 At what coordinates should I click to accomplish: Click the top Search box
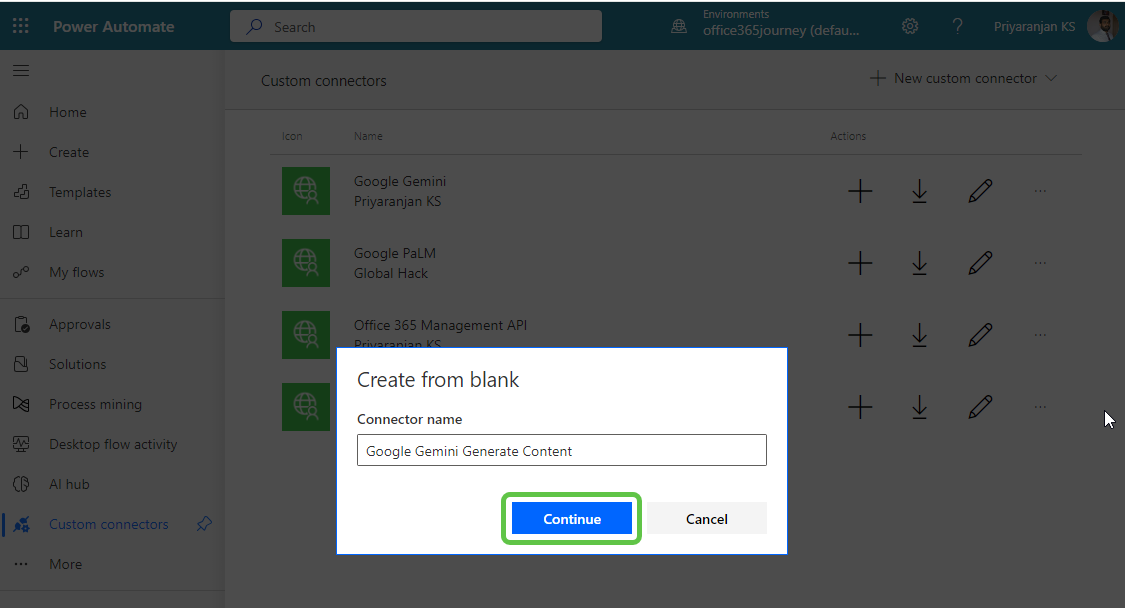coord(416,27)
